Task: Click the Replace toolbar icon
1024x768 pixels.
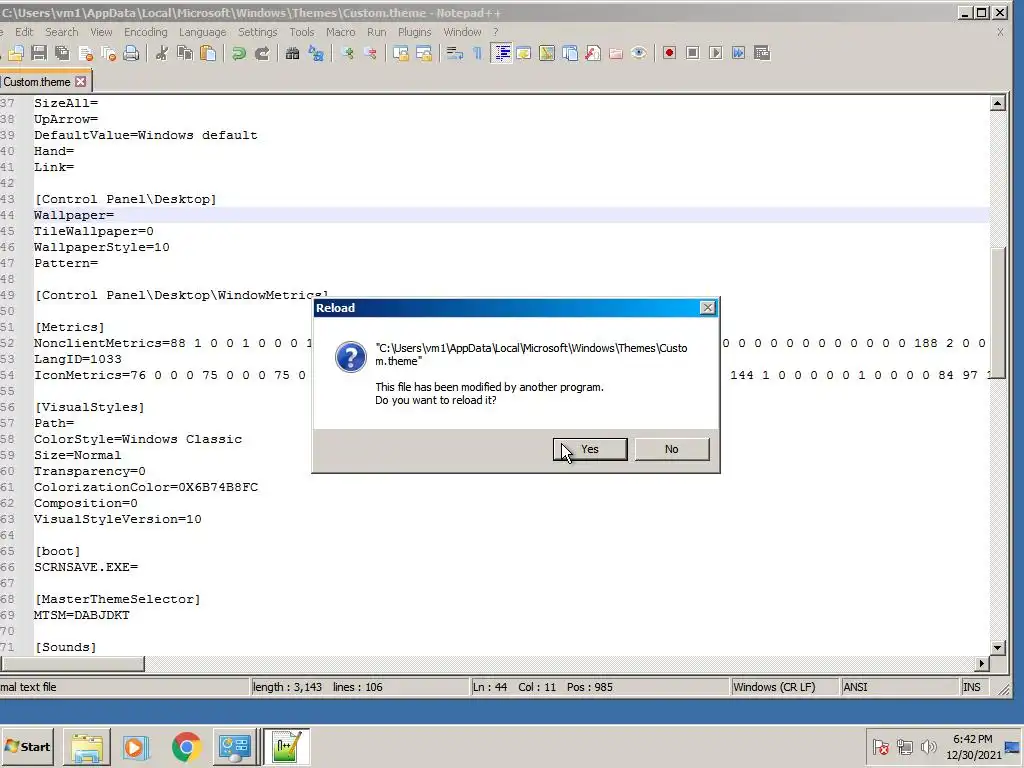Action: pyautogui.click(x=316, y=54)
